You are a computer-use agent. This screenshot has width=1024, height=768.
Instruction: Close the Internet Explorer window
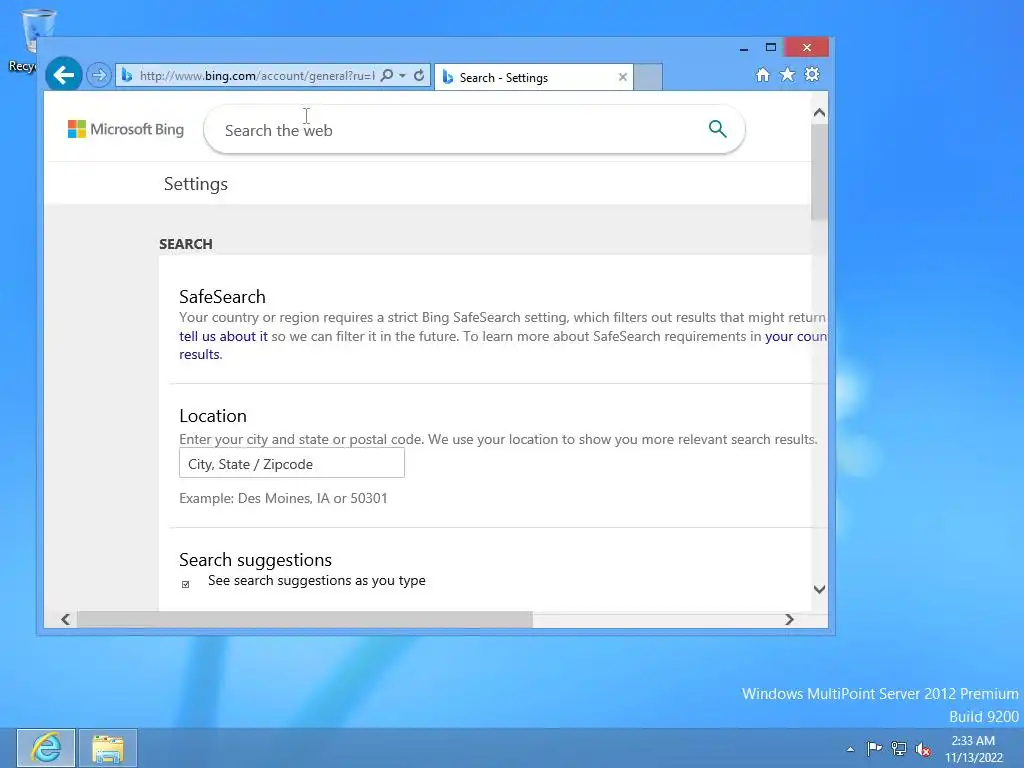coord(807,48)
